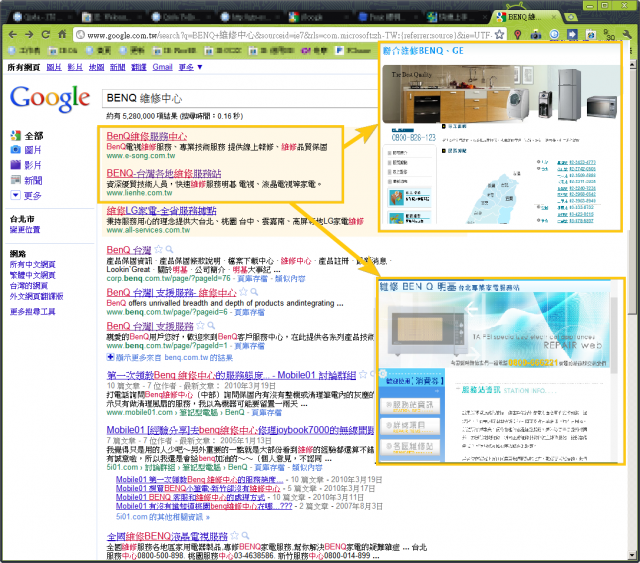The image size is (640, 563).
Task: Open the Home page icon
Action: click(x=62, y=34)
